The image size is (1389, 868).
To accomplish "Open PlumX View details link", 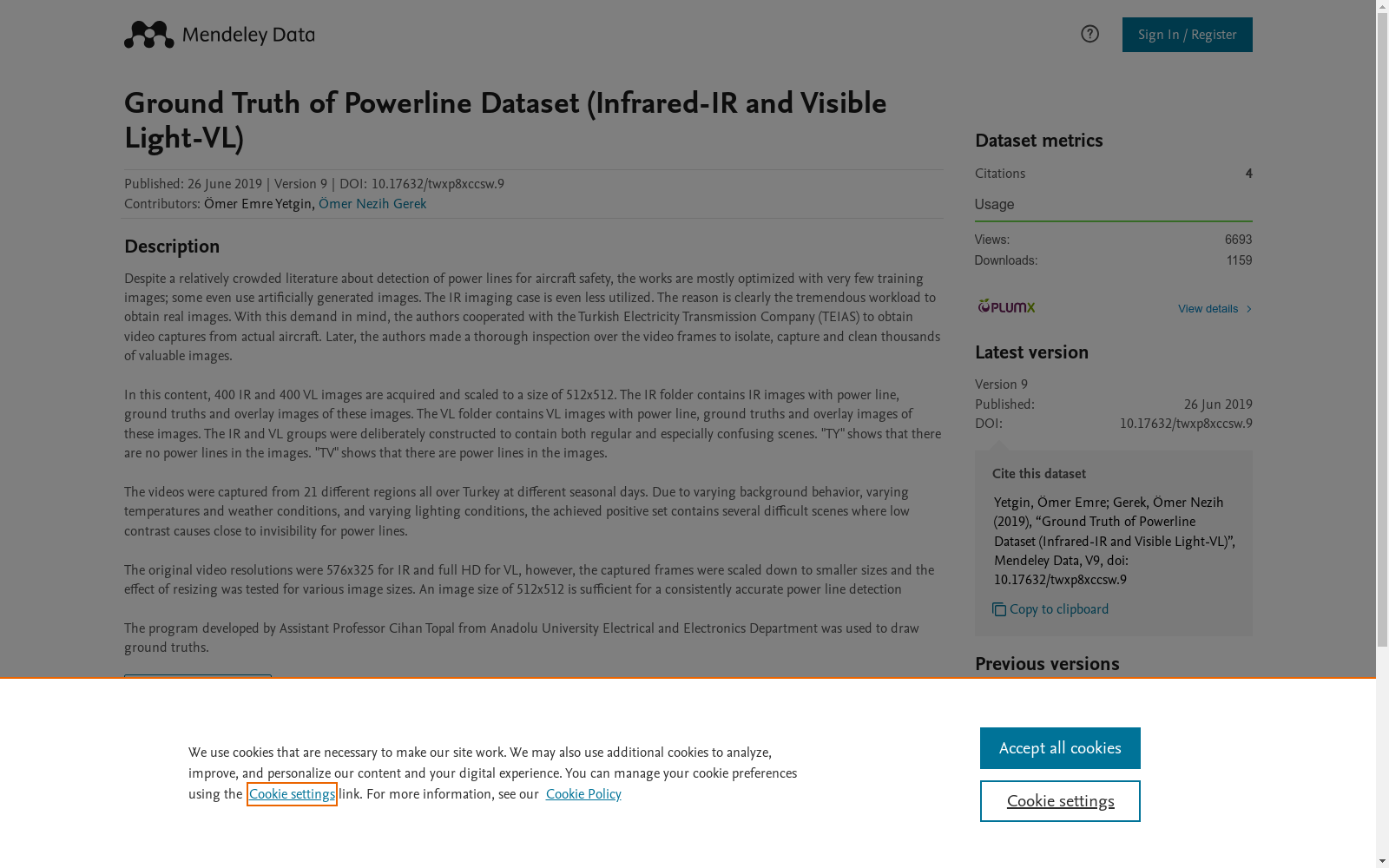I will click(x=1208, y=309).
